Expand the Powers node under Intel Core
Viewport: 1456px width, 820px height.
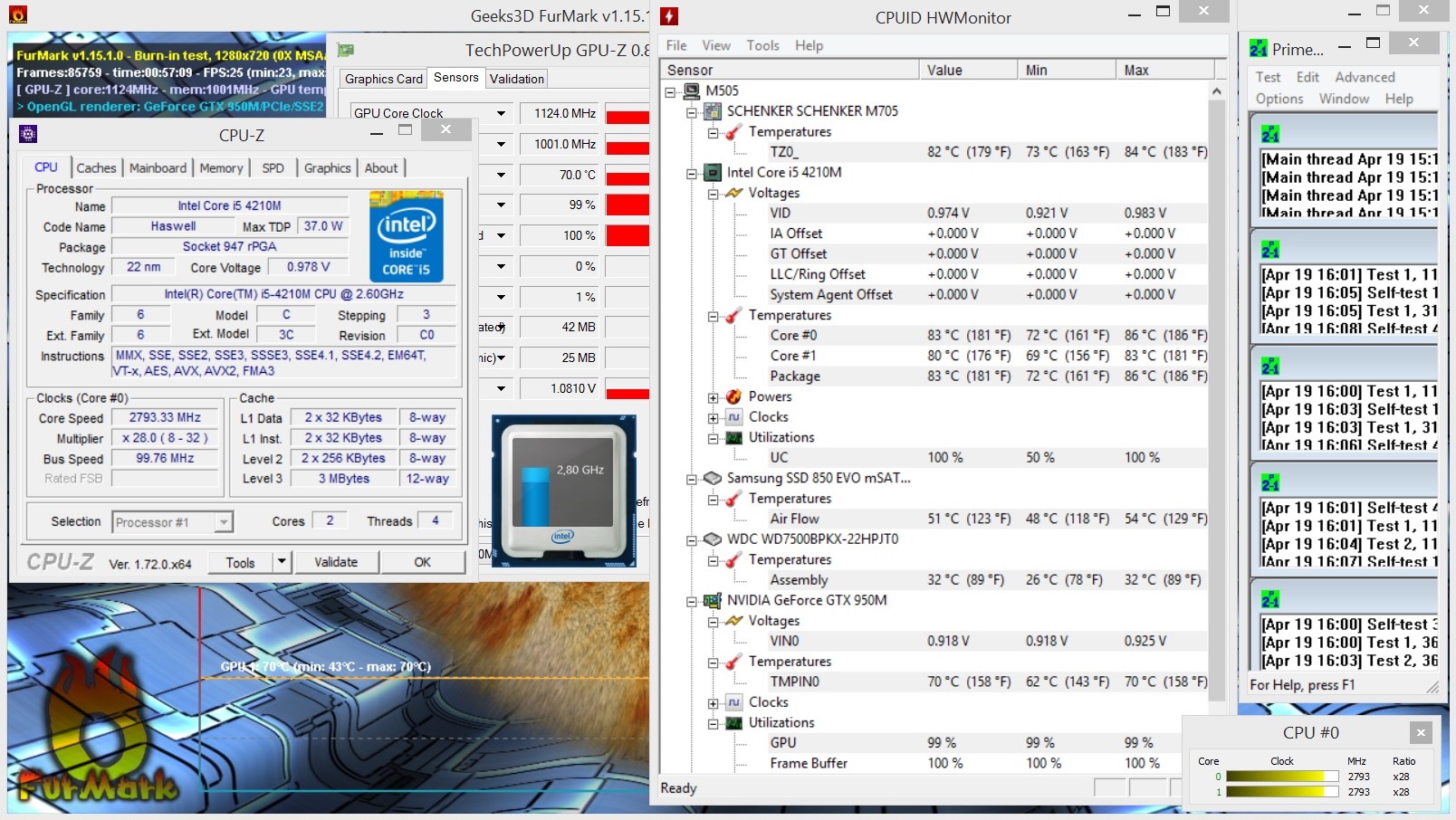[713, 397]
